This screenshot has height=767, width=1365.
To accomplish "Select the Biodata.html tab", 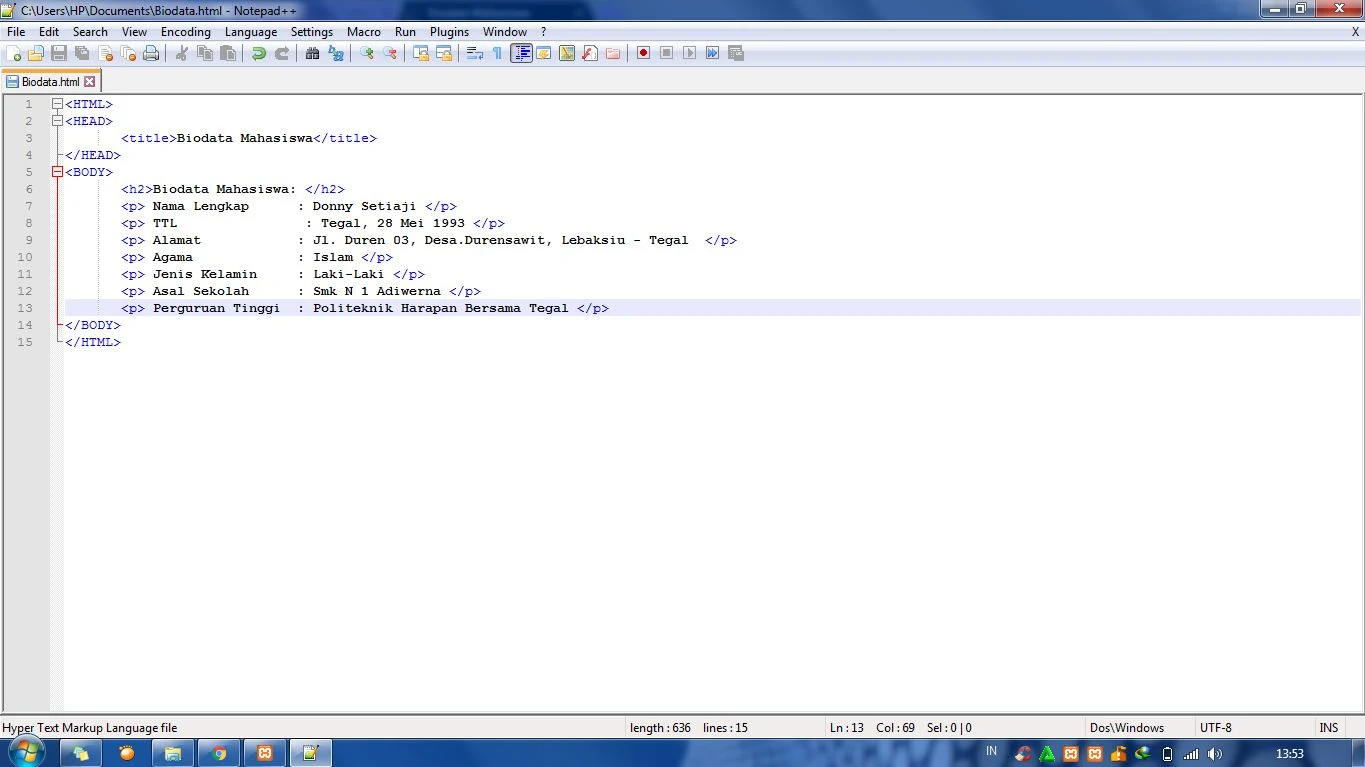I will coord(48,81).
